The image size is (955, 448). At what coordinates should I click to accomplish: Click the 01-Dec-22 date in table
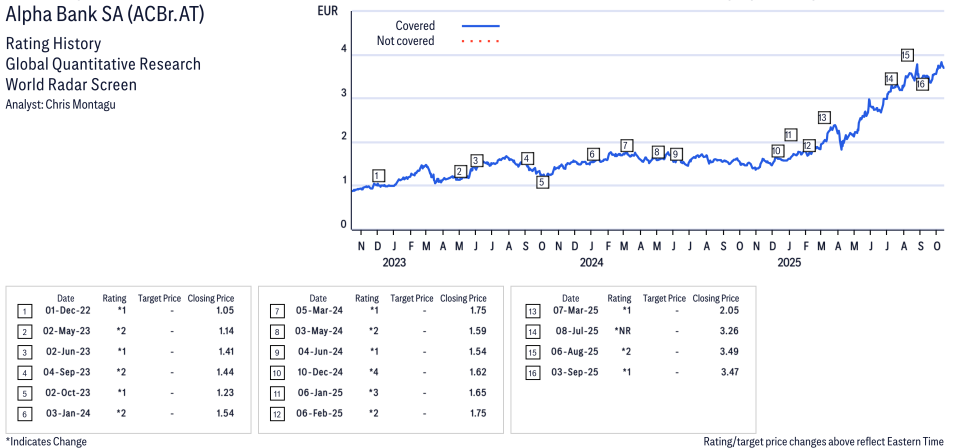pos(65,311)
